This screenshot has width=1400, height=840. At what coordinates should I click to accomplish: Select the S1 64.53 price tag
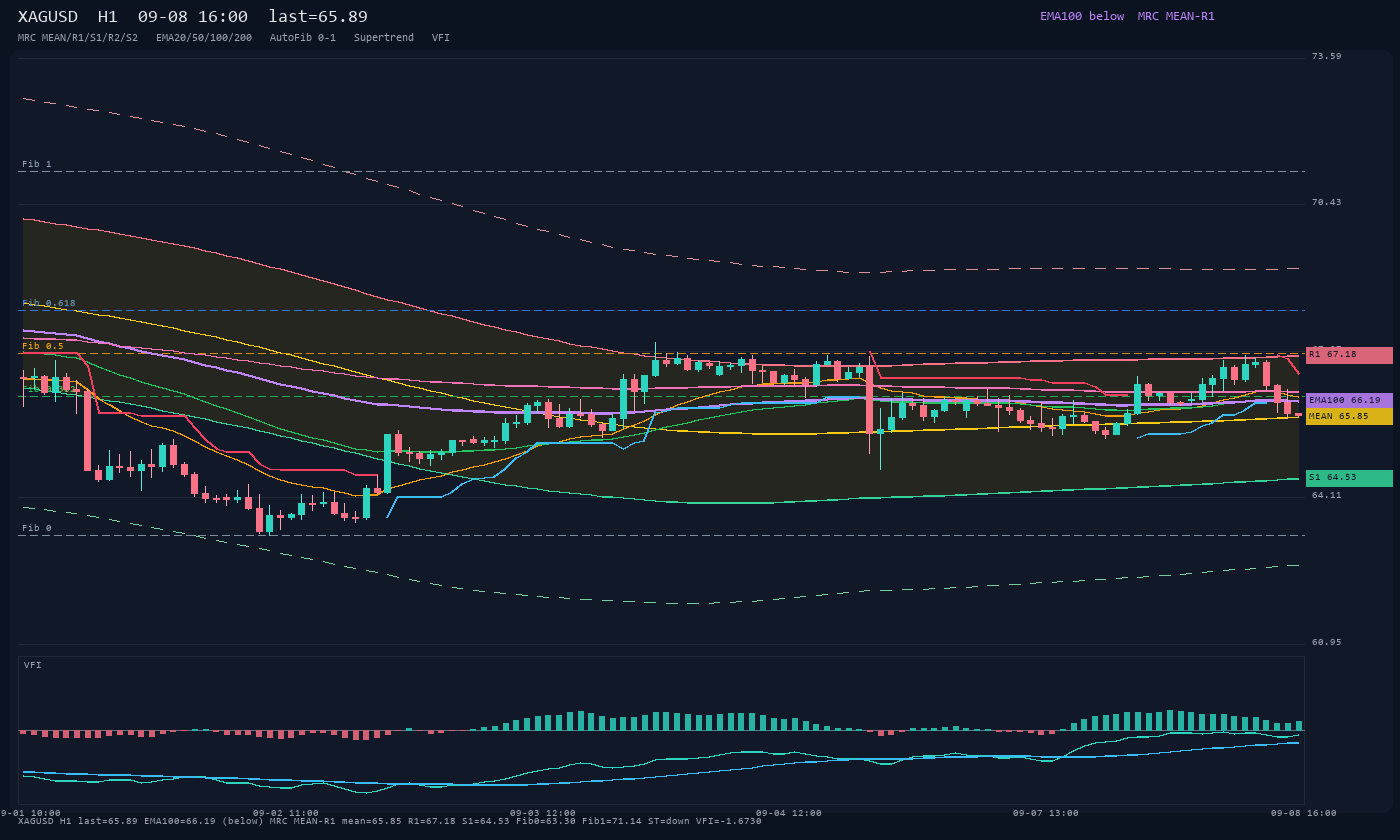click(x=1349, y=478)
